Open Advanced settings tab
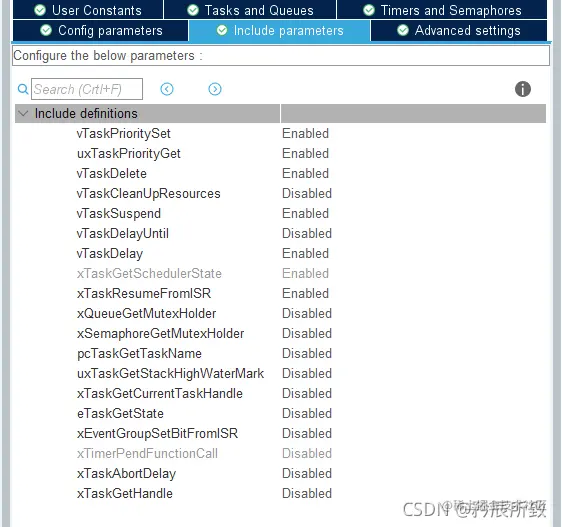 [459, 30]
